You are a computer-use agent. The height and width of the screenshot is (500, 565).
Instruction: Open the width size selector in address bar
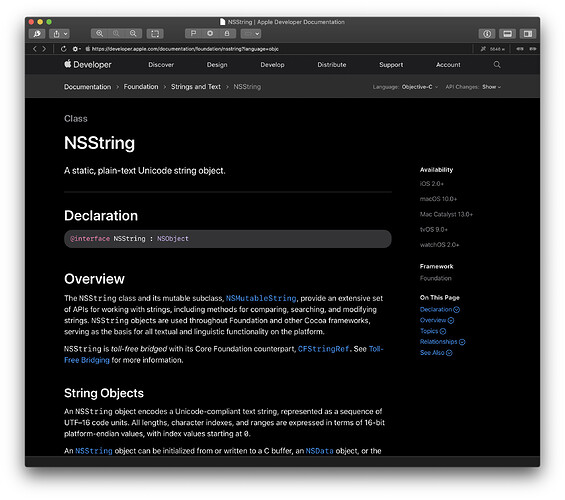(497, 49)
